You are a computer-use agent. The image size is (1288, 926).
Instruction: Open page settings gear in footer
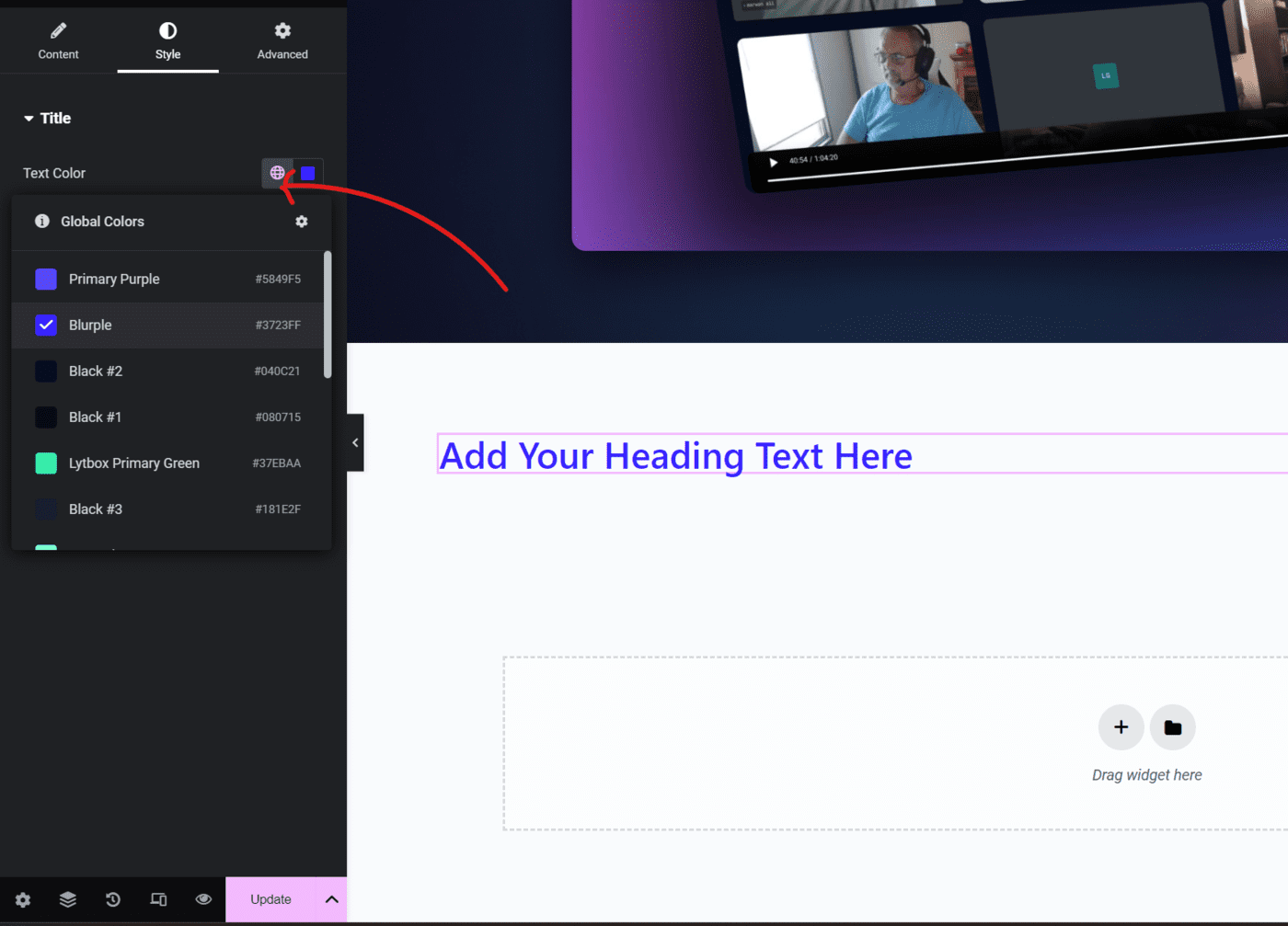tap(23, 899)
